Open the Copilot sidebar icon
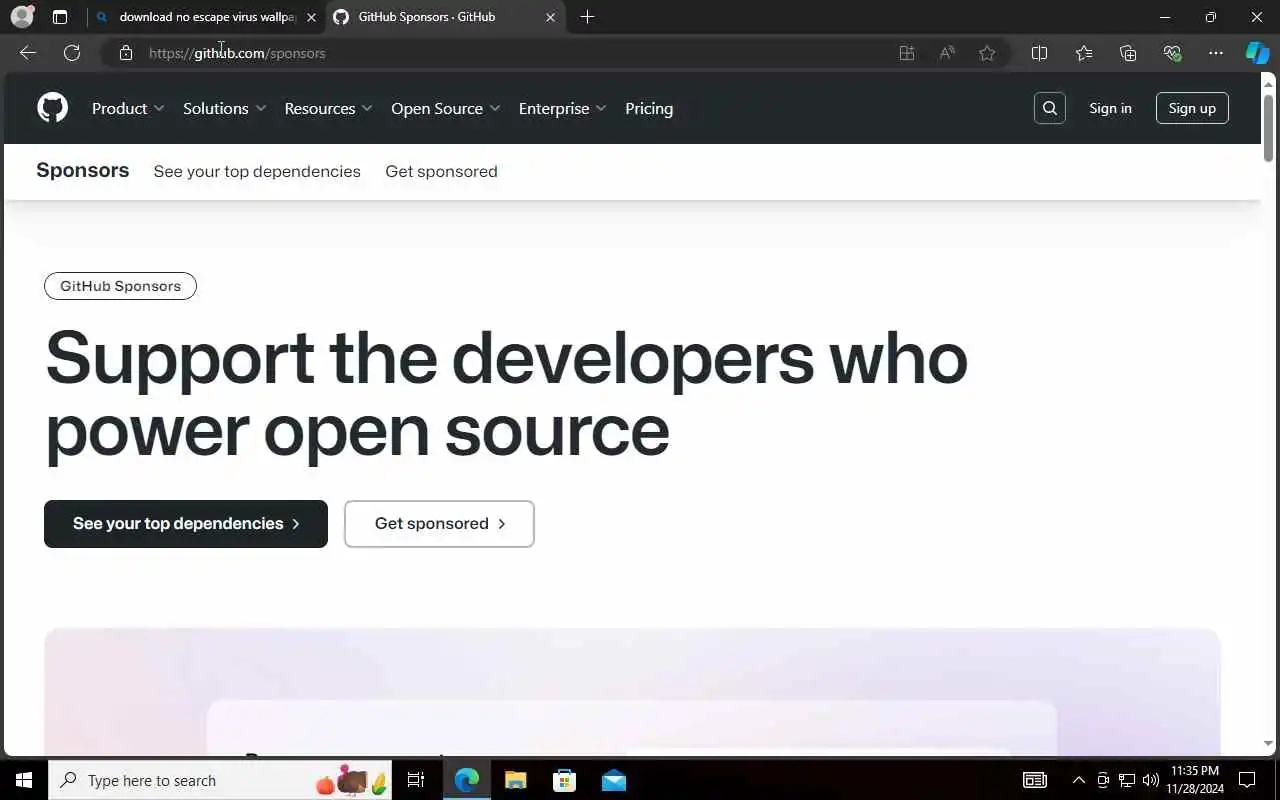1280x800 pixels. click(1257, 53)
